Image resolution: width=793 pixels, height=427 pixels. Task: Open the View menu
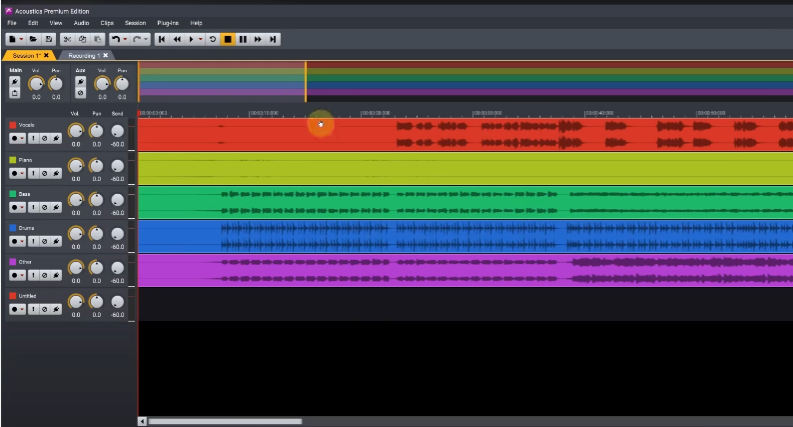coord(56,23)
